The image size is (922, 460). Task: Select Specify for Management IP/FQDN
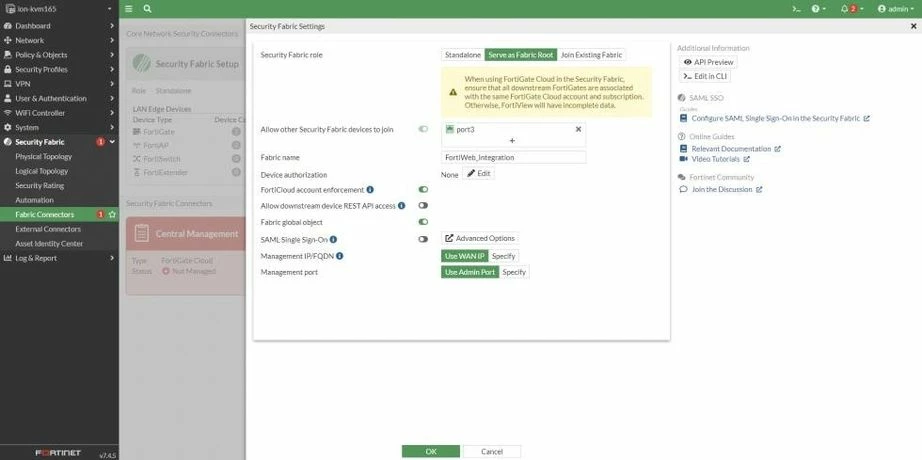503,256
